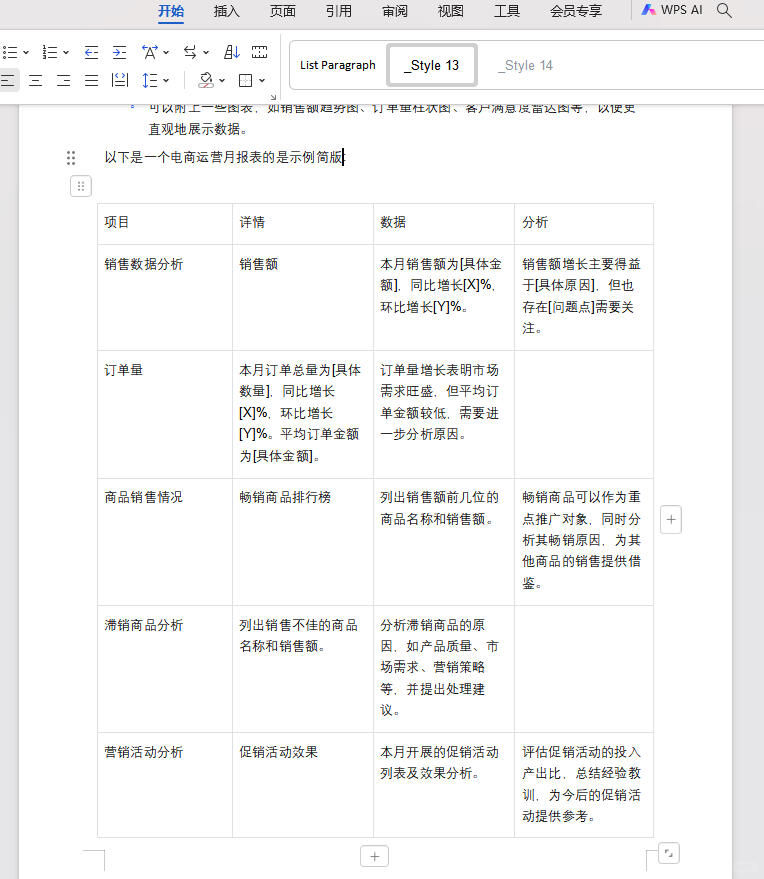Apply shading fill color
Viewport: 764px width, 879px height.
206,81
